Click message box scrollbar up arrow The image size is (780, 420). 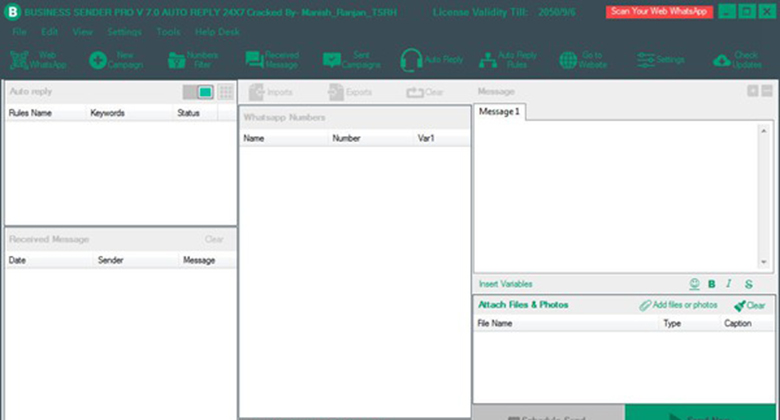pyautogui.click(x=764, y=131)
